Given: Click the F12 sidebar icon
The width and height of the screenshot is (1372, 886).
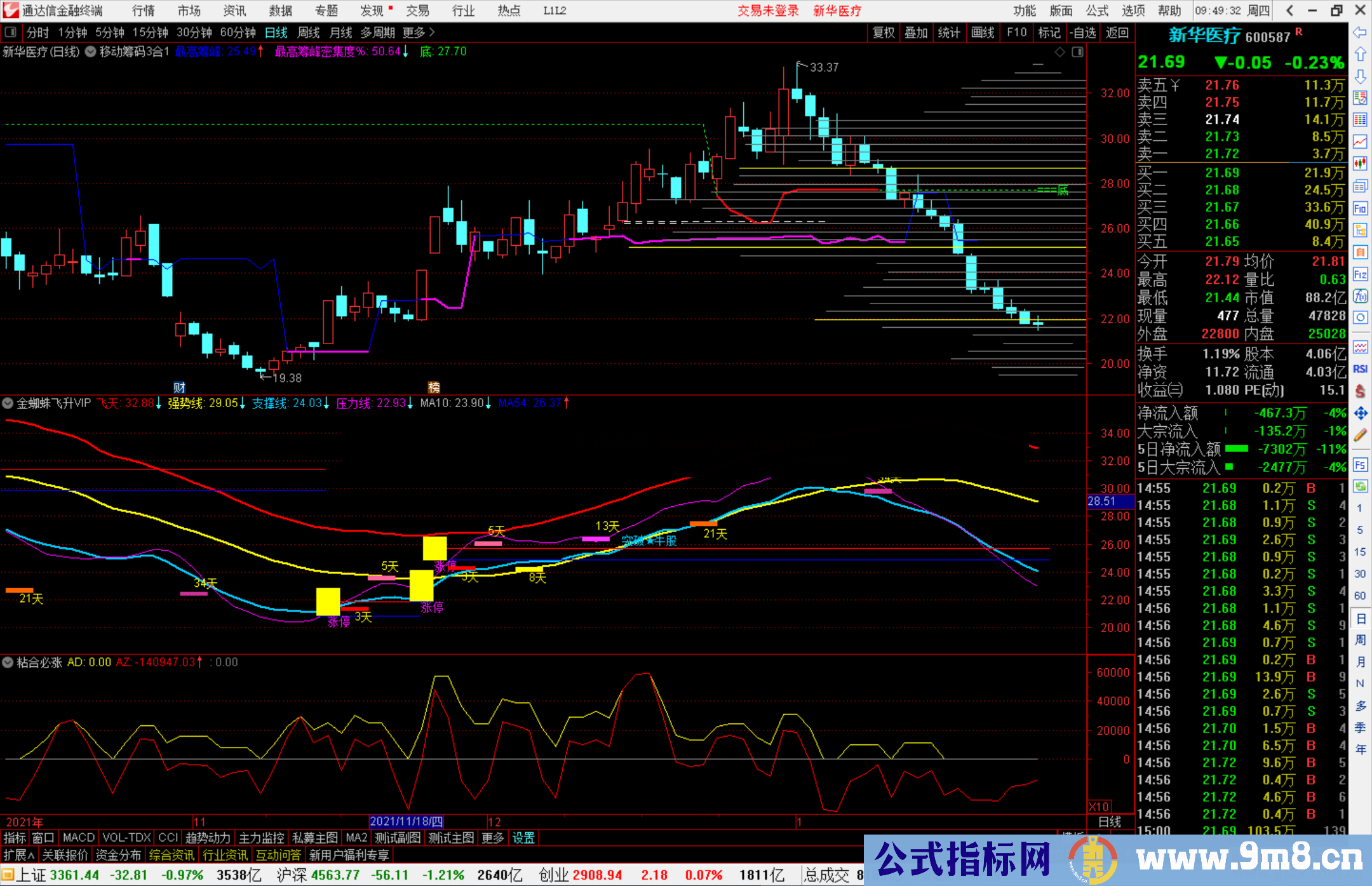Looking at the screenshot, I should (x=1360, y=274).
